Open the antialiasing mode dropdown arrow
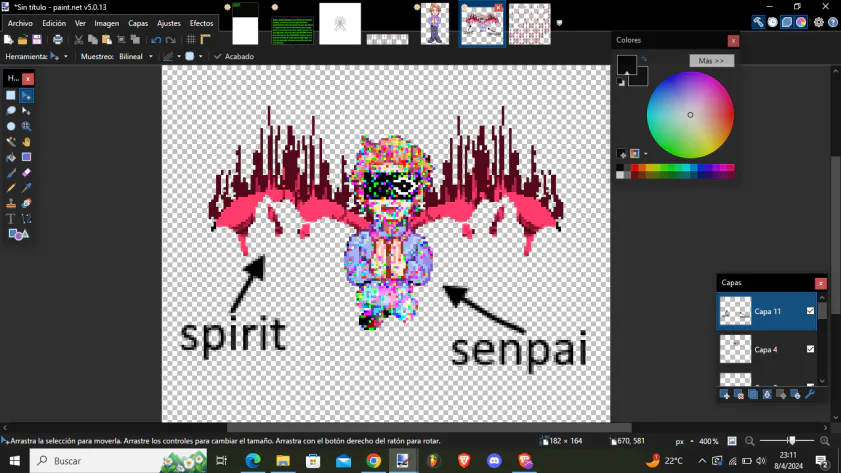Viewport: 841px width, 473px height. (179, 56)
